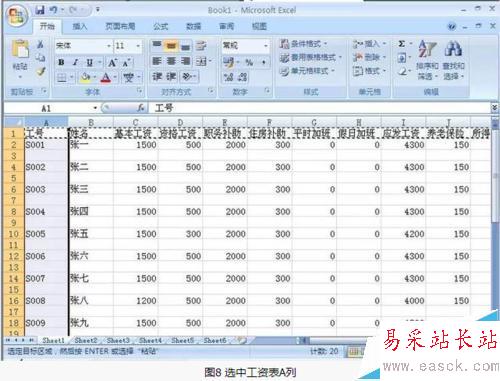Switch to the 插入 ribbon tab
This screenshot has width=500, height=381.
coord(80,26)
